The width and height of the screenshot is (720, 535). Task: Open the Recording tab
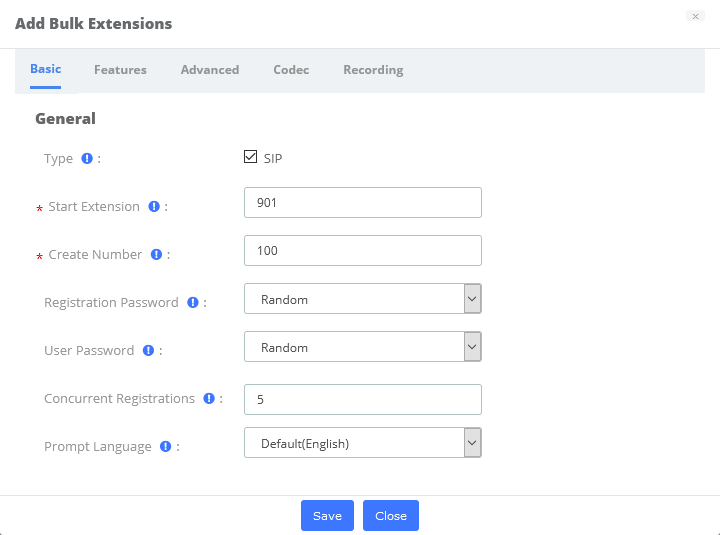click(373, 70)
